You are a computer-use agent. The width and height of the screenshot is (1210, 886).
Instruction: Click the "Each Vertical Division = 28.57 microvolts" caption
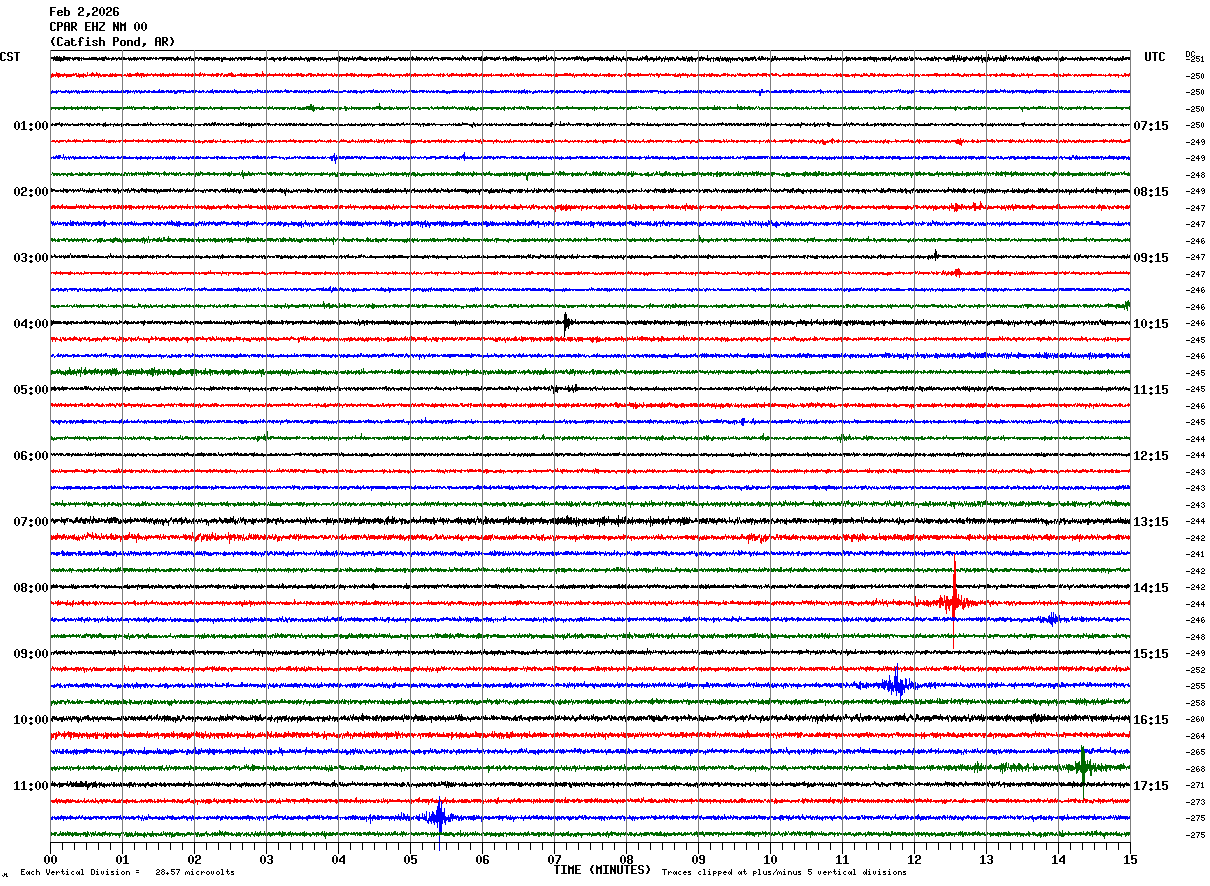point(127,873)
